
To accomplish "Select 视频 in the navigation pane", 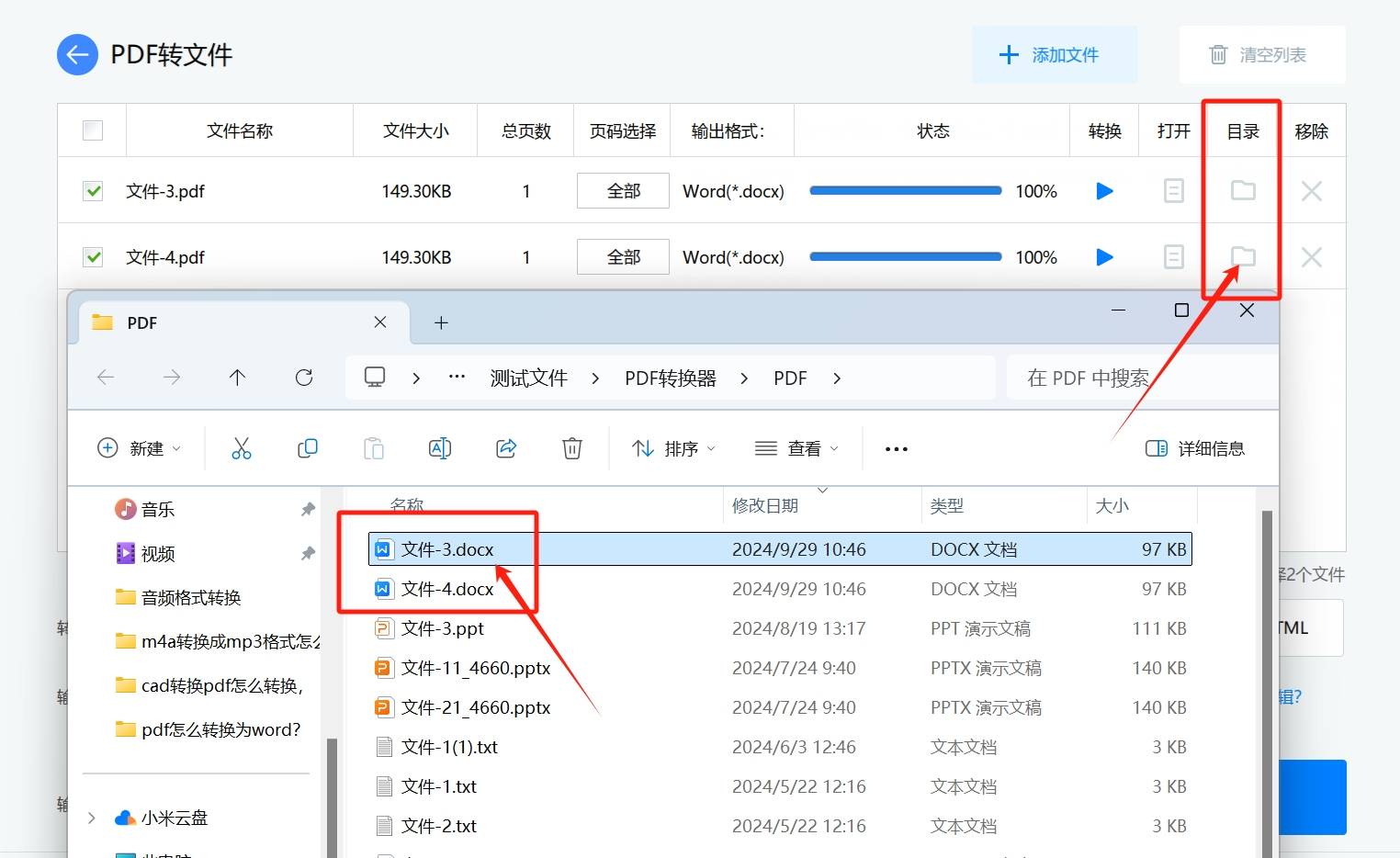I will click(157, 553).
